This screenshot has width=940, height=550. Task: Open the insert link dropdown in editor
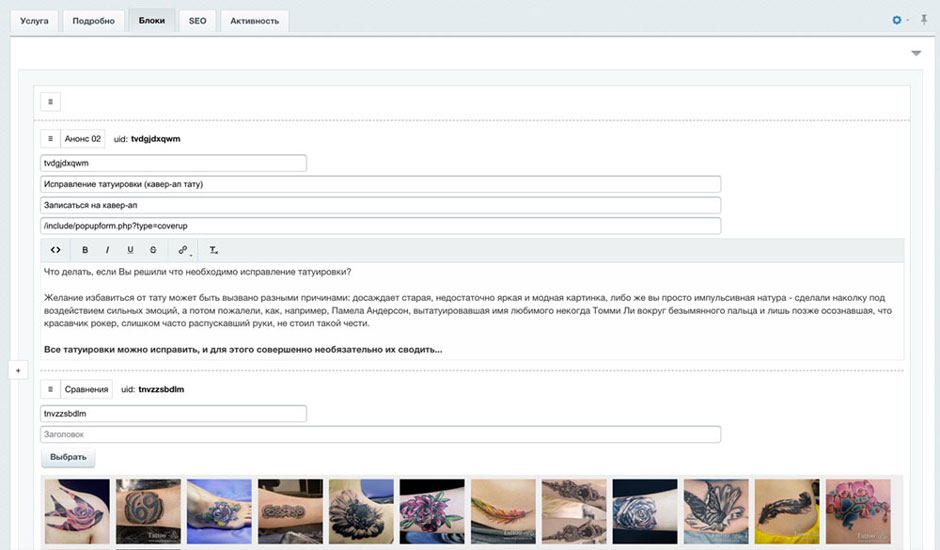click(184, 250)
